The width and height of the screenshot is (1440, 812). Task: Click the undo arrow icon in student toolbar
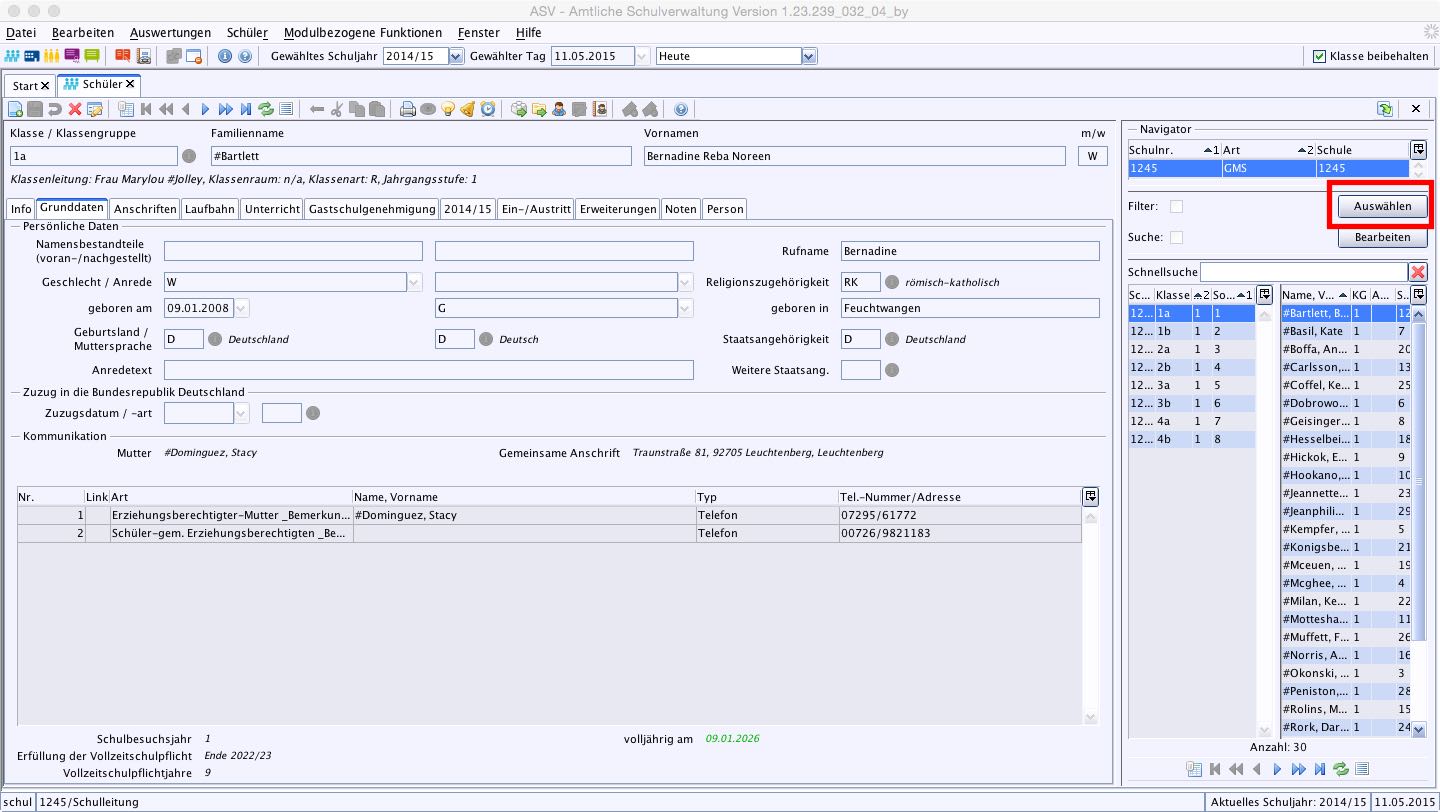(55, 109)
